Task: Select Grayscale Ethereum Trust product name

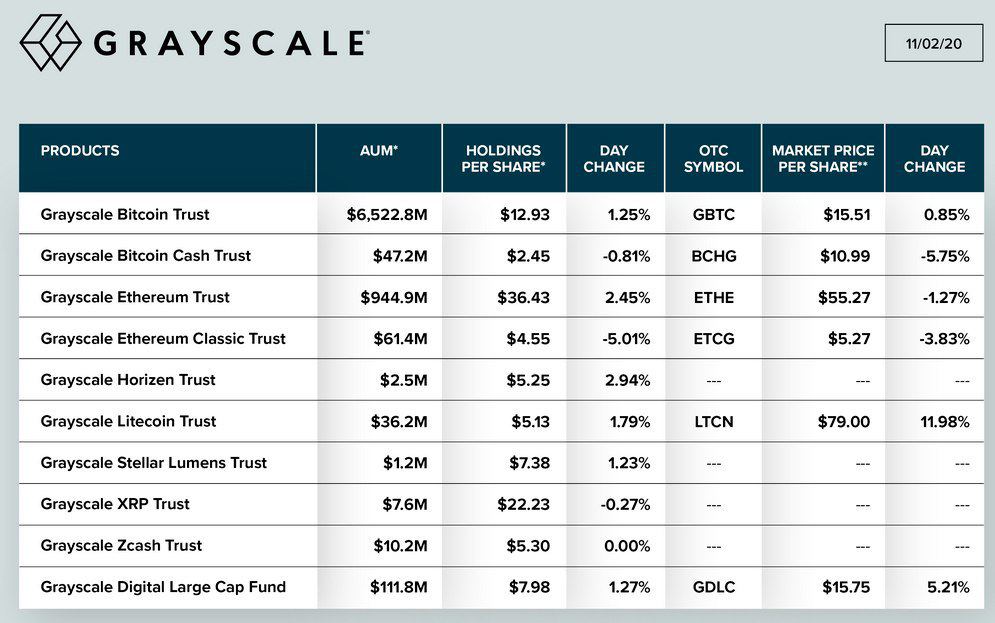Action: (x=135, y=297)
